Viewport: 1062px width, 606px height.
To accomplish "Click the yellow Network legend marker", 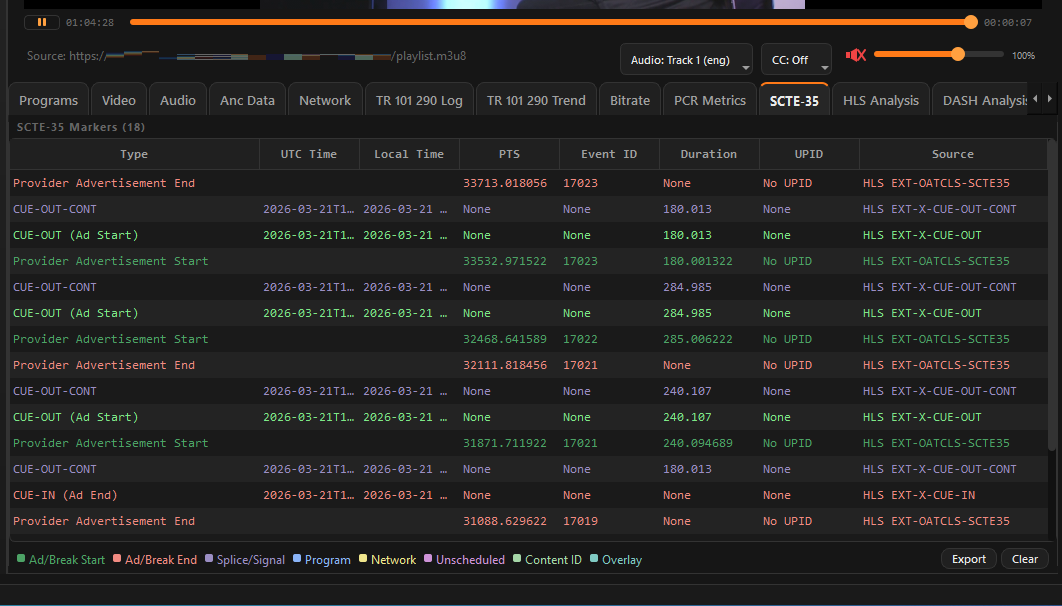I will pyautogui.click(x=363, y=560).
